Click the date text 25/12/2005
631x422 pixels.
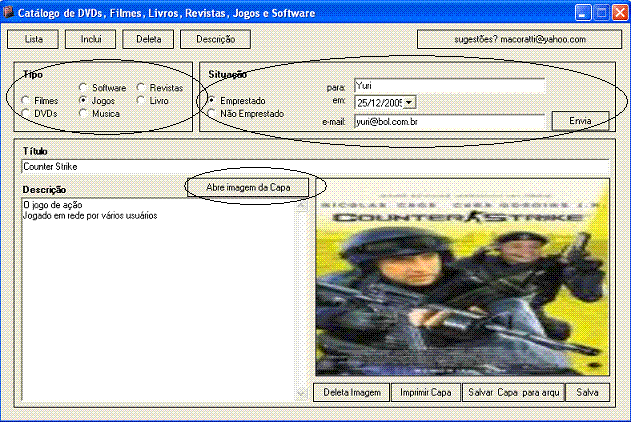pyautogui.click(x=379, y=103)
